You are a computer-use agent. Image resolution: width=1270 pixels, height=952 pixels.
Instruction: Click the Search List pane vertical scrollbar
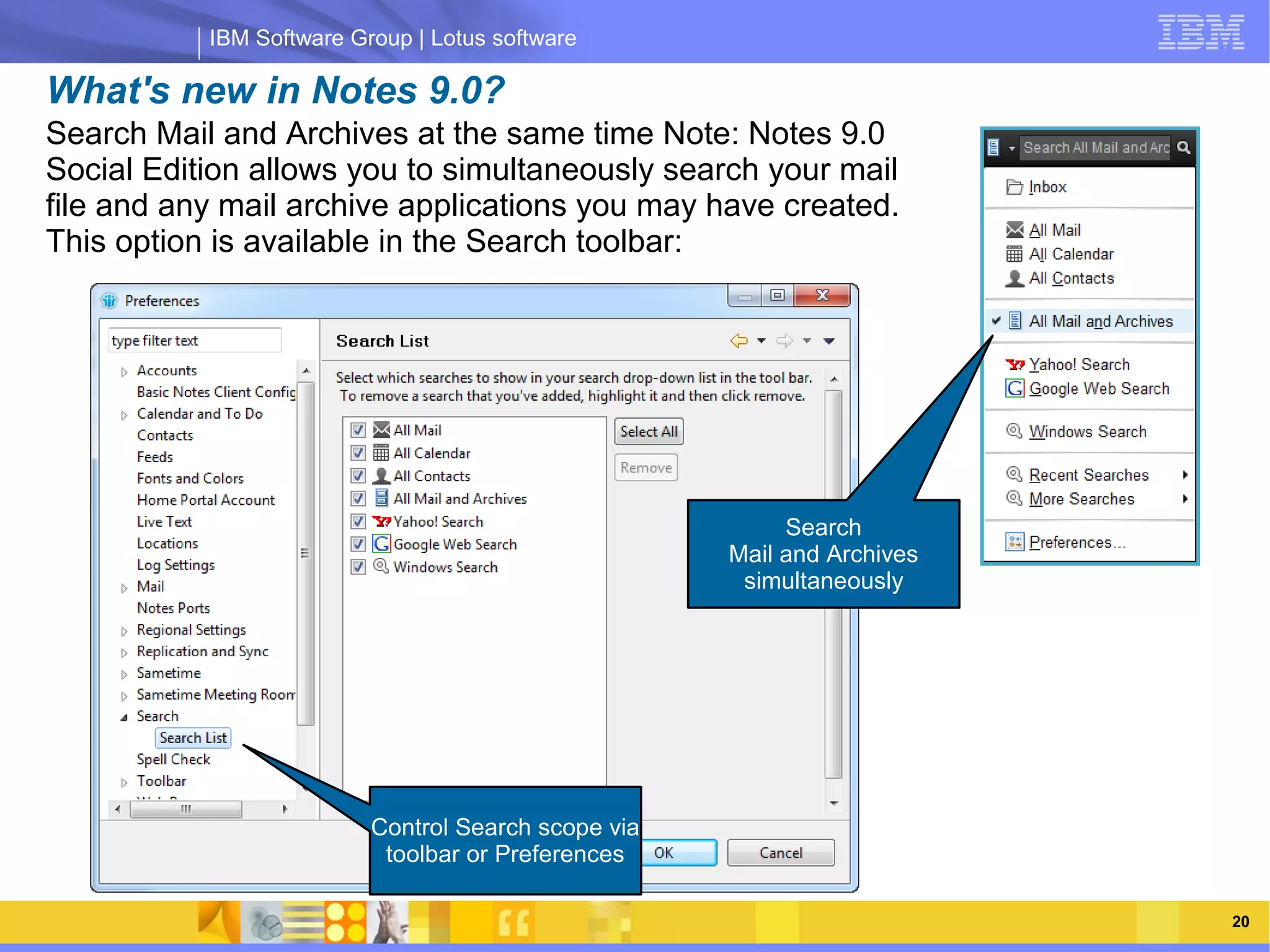coord(835,584)
